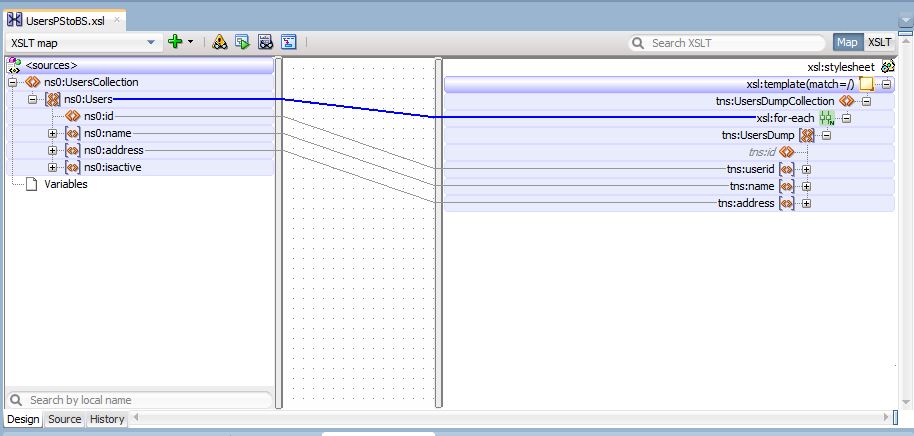The width and height of the screenshot is (914, 436).
Task: Switch to the XSLT view toggle
Action: pos(879,43)
